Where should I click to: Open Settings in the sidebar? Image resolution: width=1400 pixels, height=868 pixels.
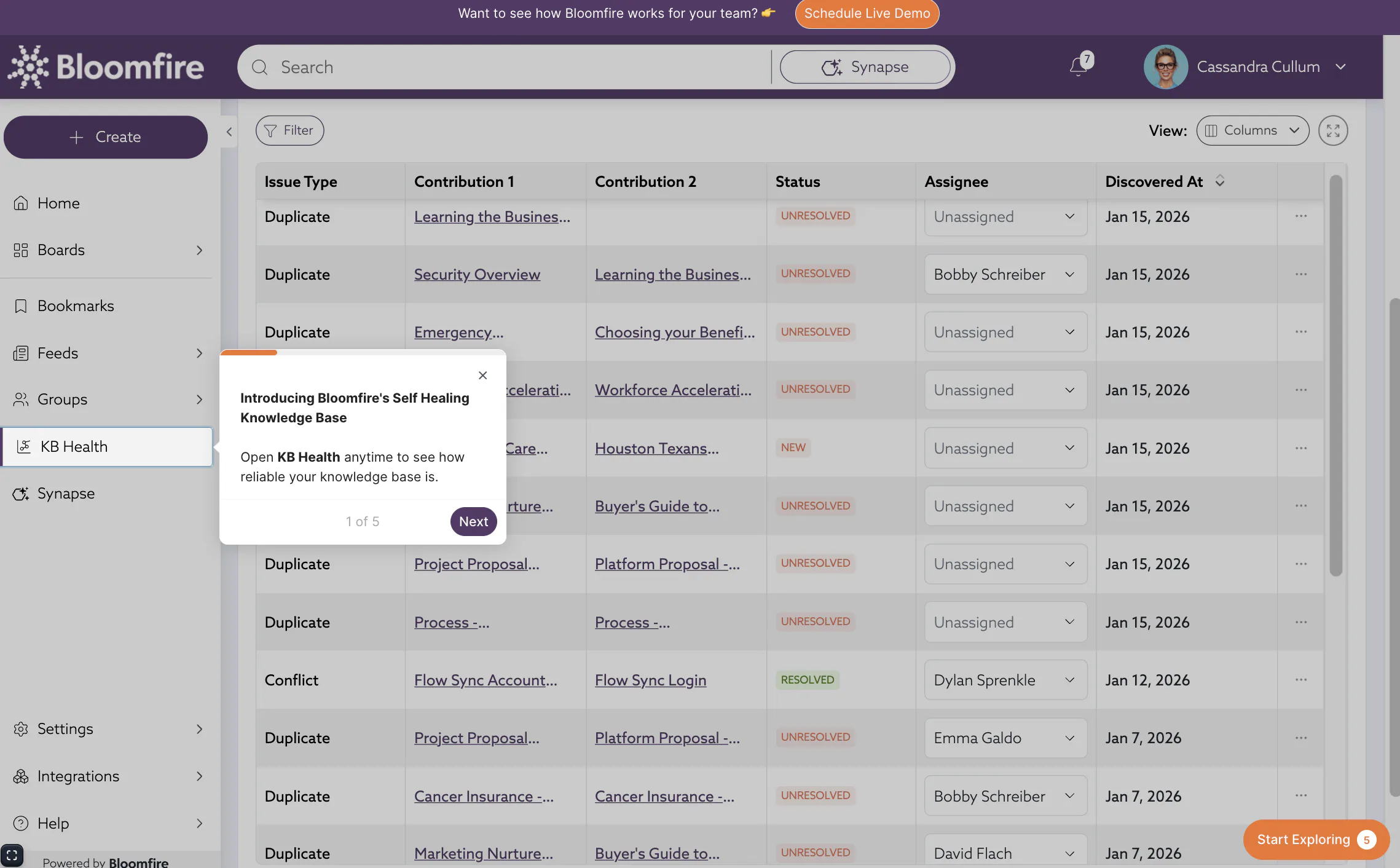[65, 728]
